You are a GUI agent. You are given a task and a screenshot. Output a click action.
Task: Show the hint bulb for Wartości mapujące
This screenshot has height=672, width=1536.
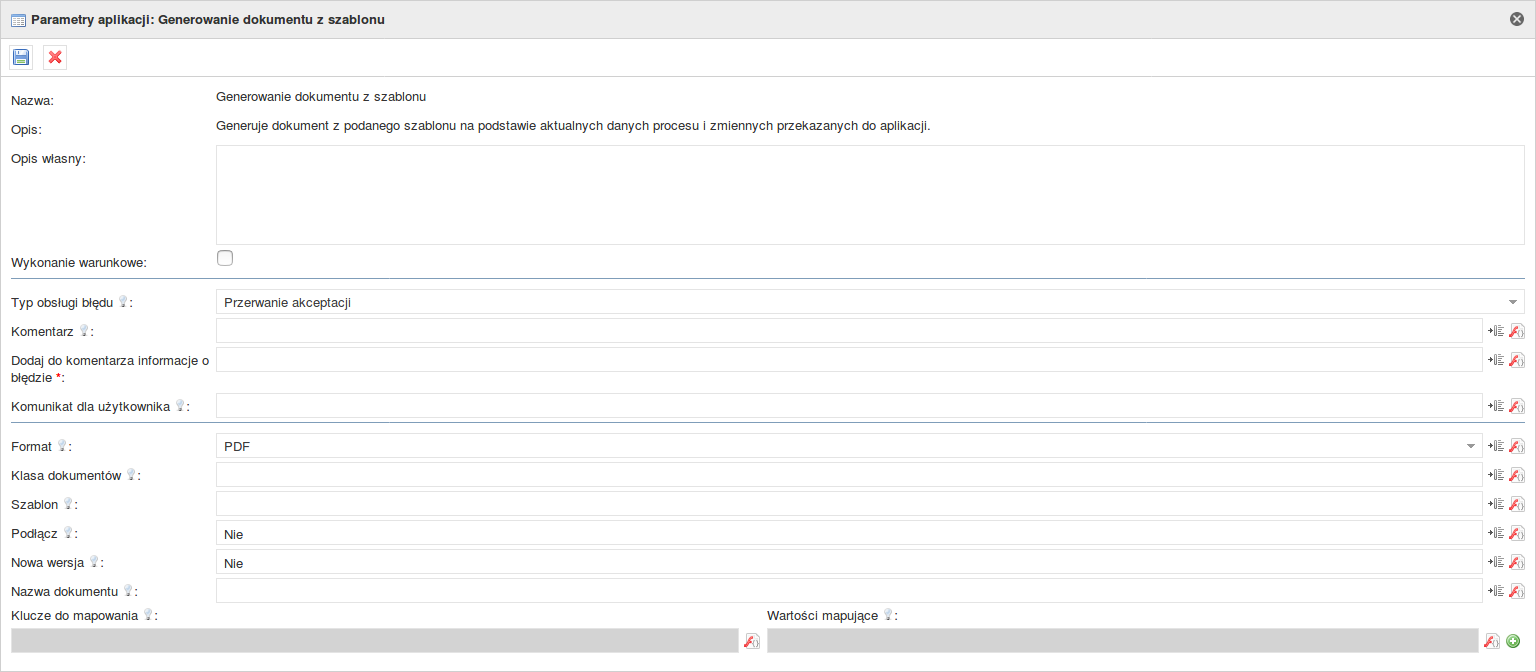[888, 614]
